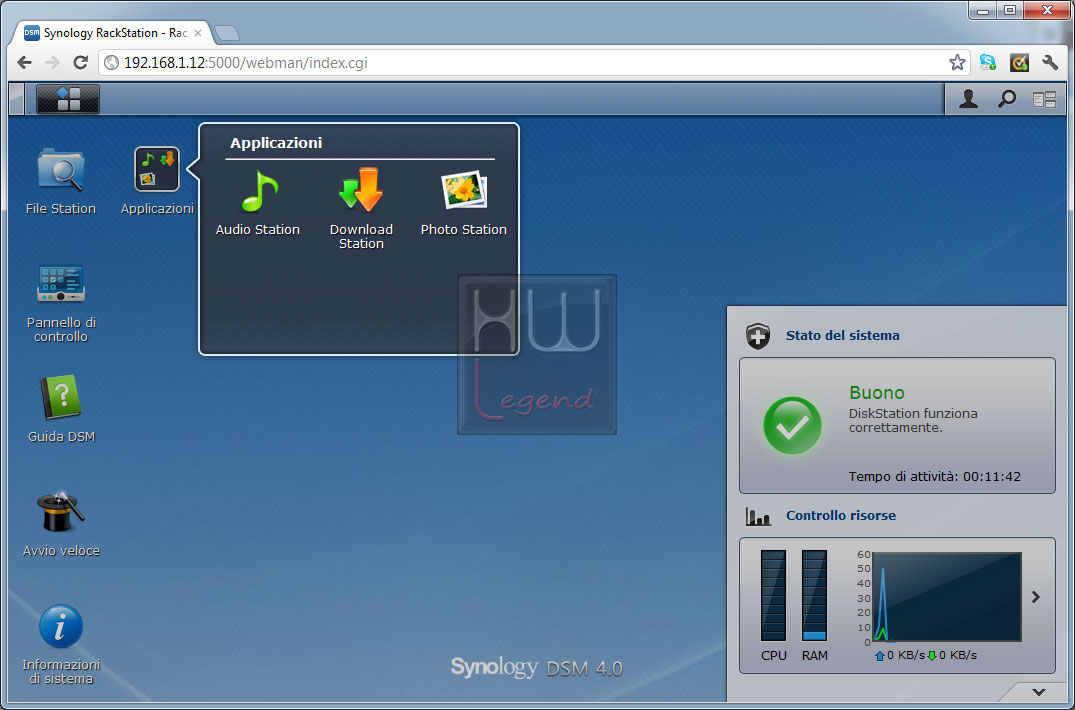Open the Stato del sistema link
This screenshot has height=710, width=1075.
click(x=843, y=336)
